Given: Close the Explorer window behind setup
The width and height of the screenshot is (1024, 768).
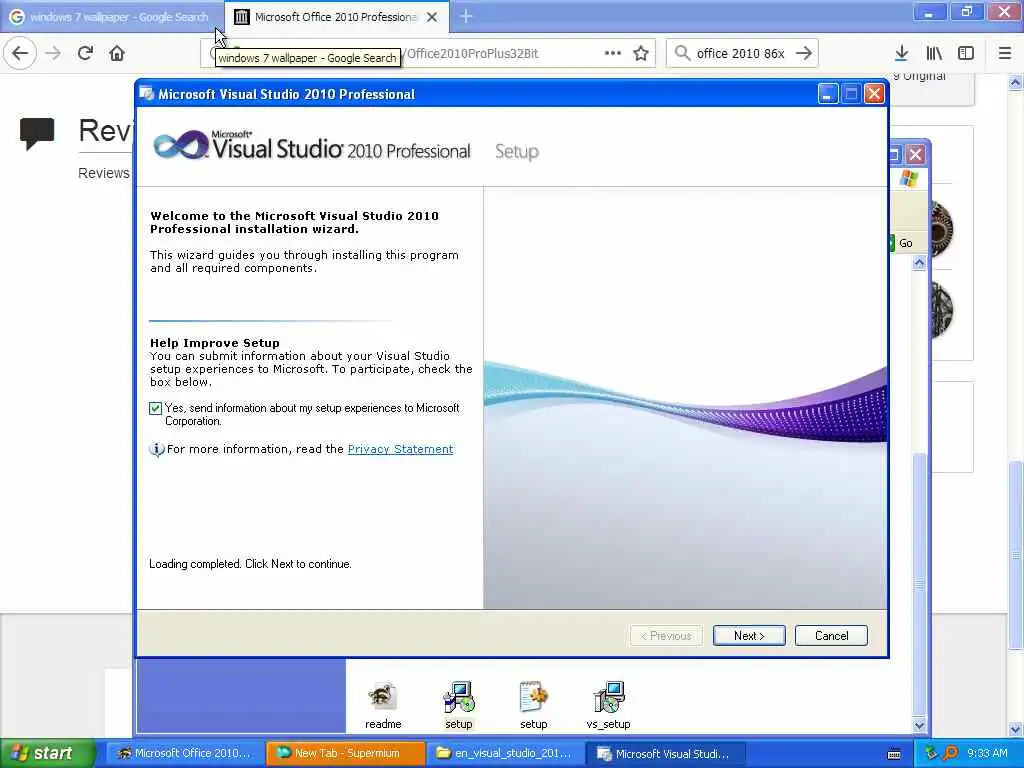Looking at the screenshot, I should [x=916, y=154].
